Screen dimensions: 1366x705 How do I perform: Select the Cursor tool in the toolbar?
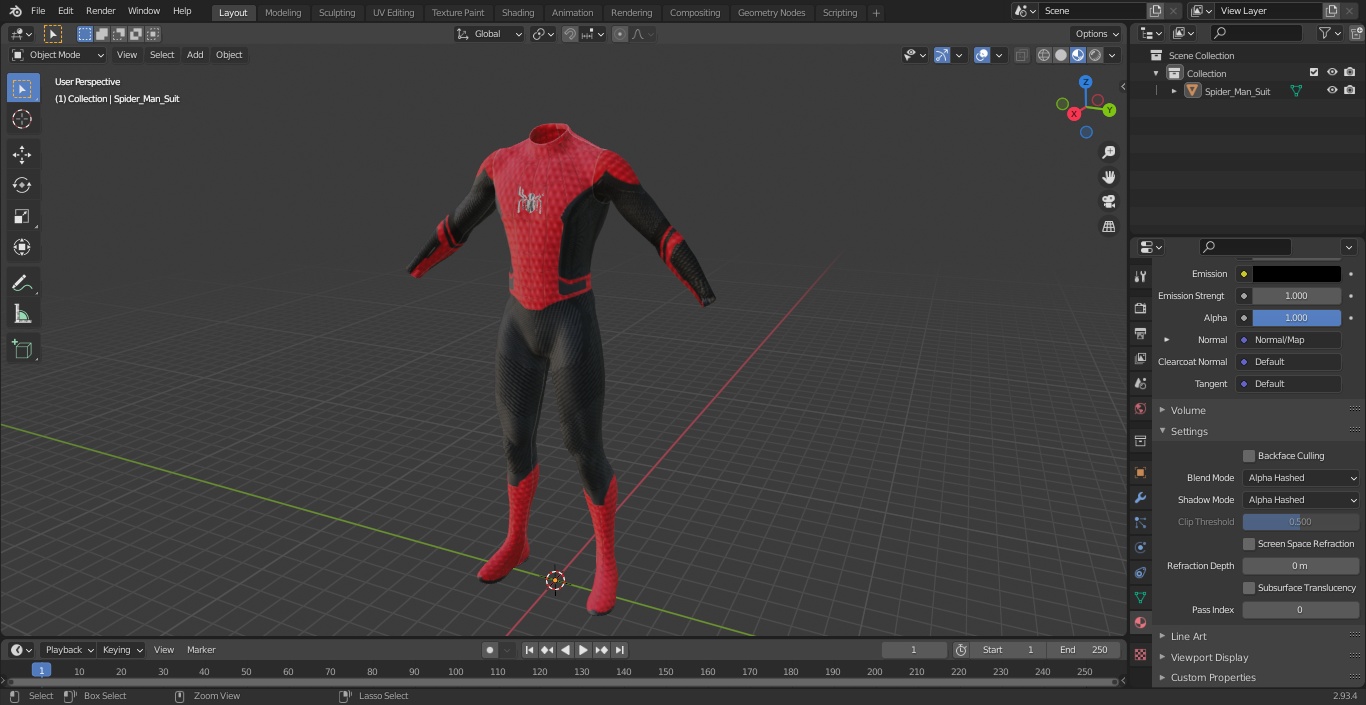pos(22,119)
